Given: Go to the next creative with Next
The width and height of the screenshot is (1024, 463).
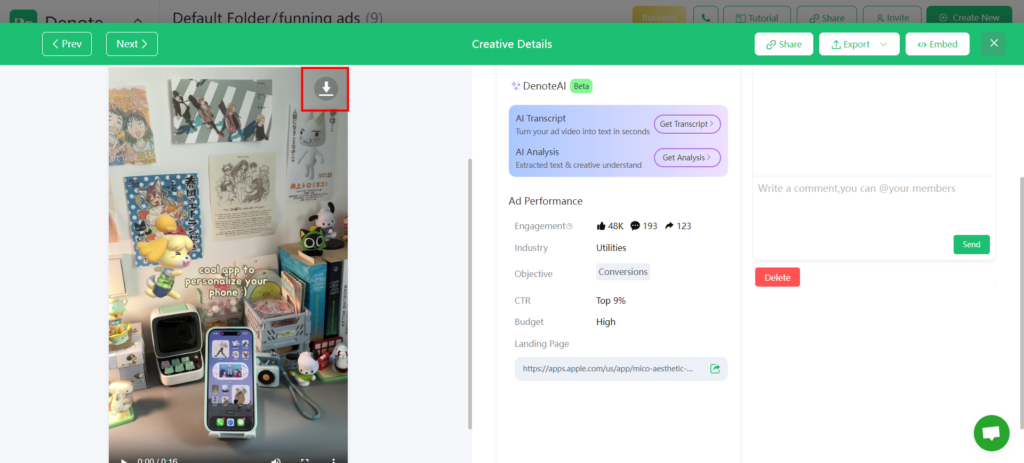Looking at the screenshot, I should (132, 44).
